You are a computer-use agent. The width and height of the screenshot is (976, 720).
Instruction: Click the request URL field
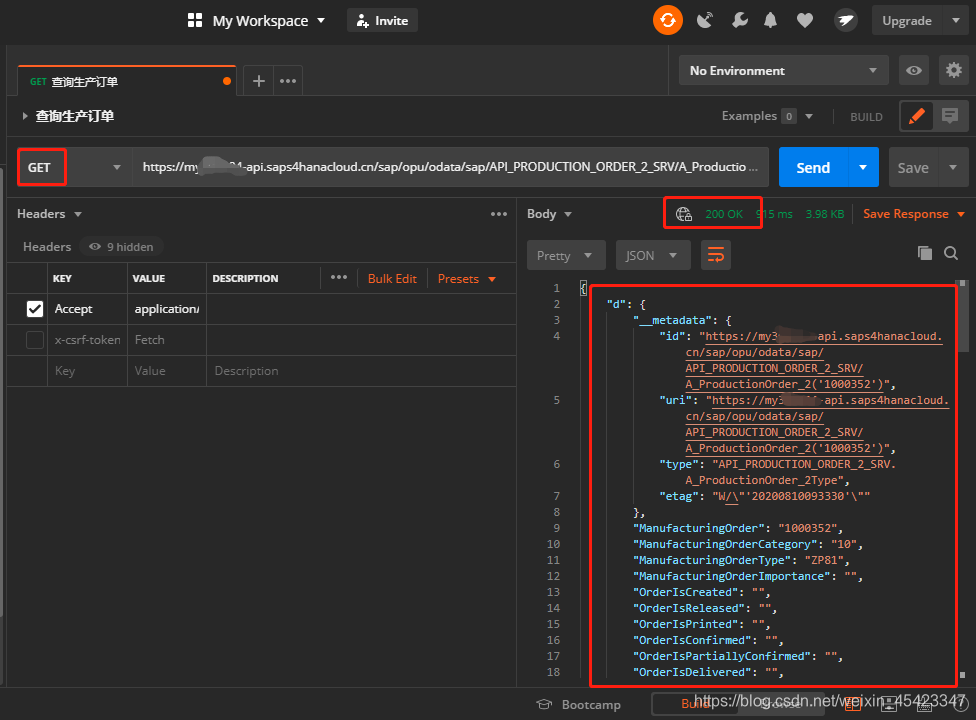tap(450, 167)
